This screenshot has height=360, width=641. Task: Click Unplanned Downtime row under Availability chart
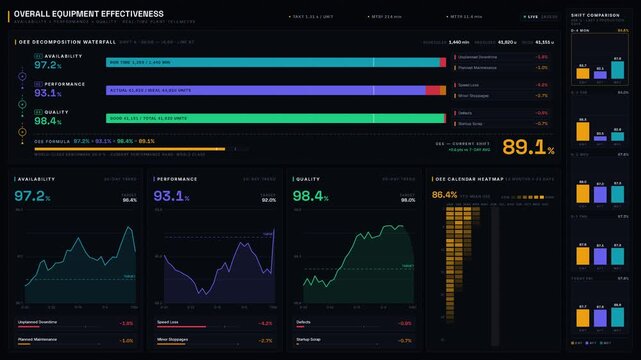tap(76, 323)
